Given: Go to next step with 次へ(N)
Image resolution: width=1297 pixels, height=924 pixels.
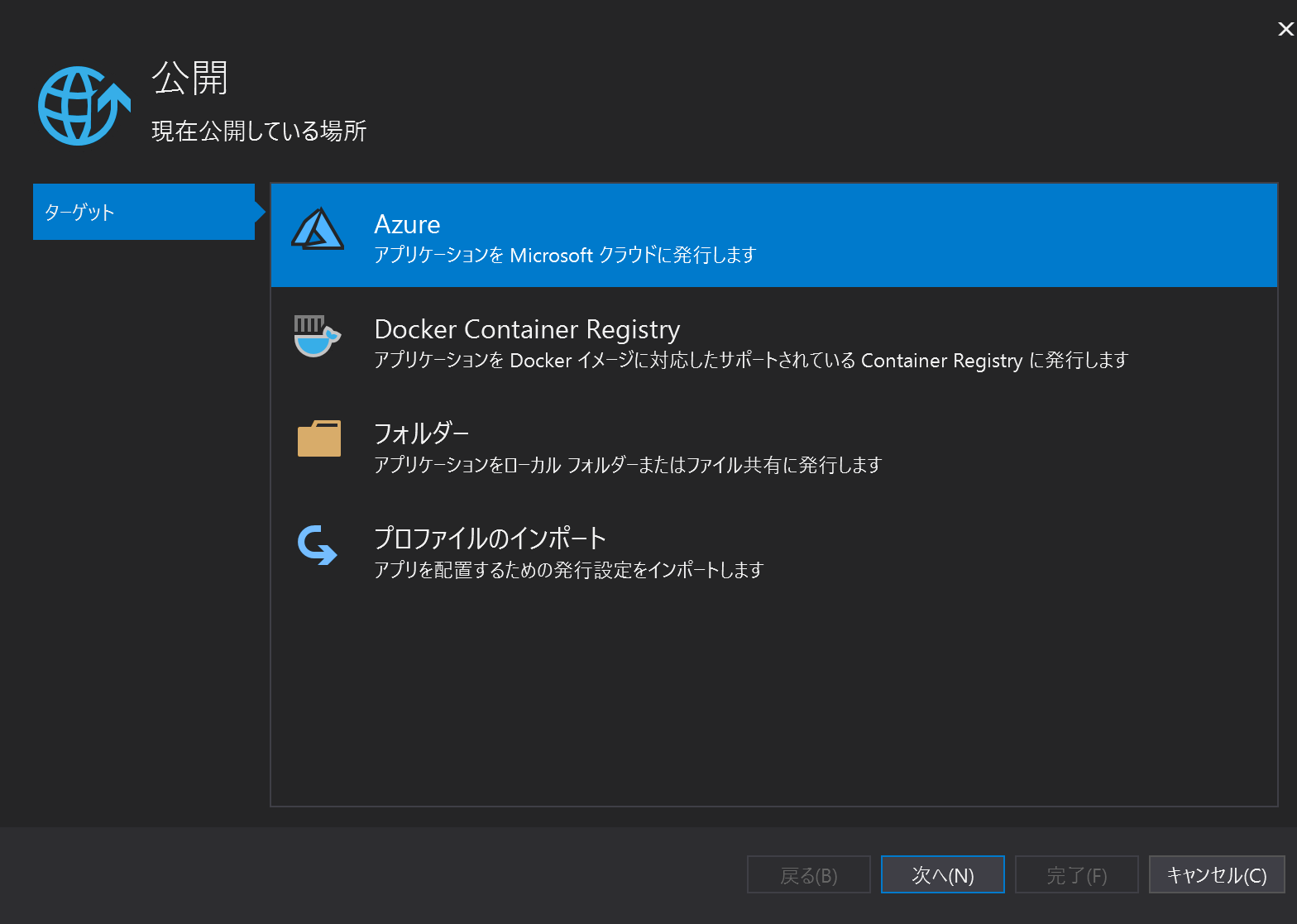Looking at the screenshot, I should pos(943,874).
